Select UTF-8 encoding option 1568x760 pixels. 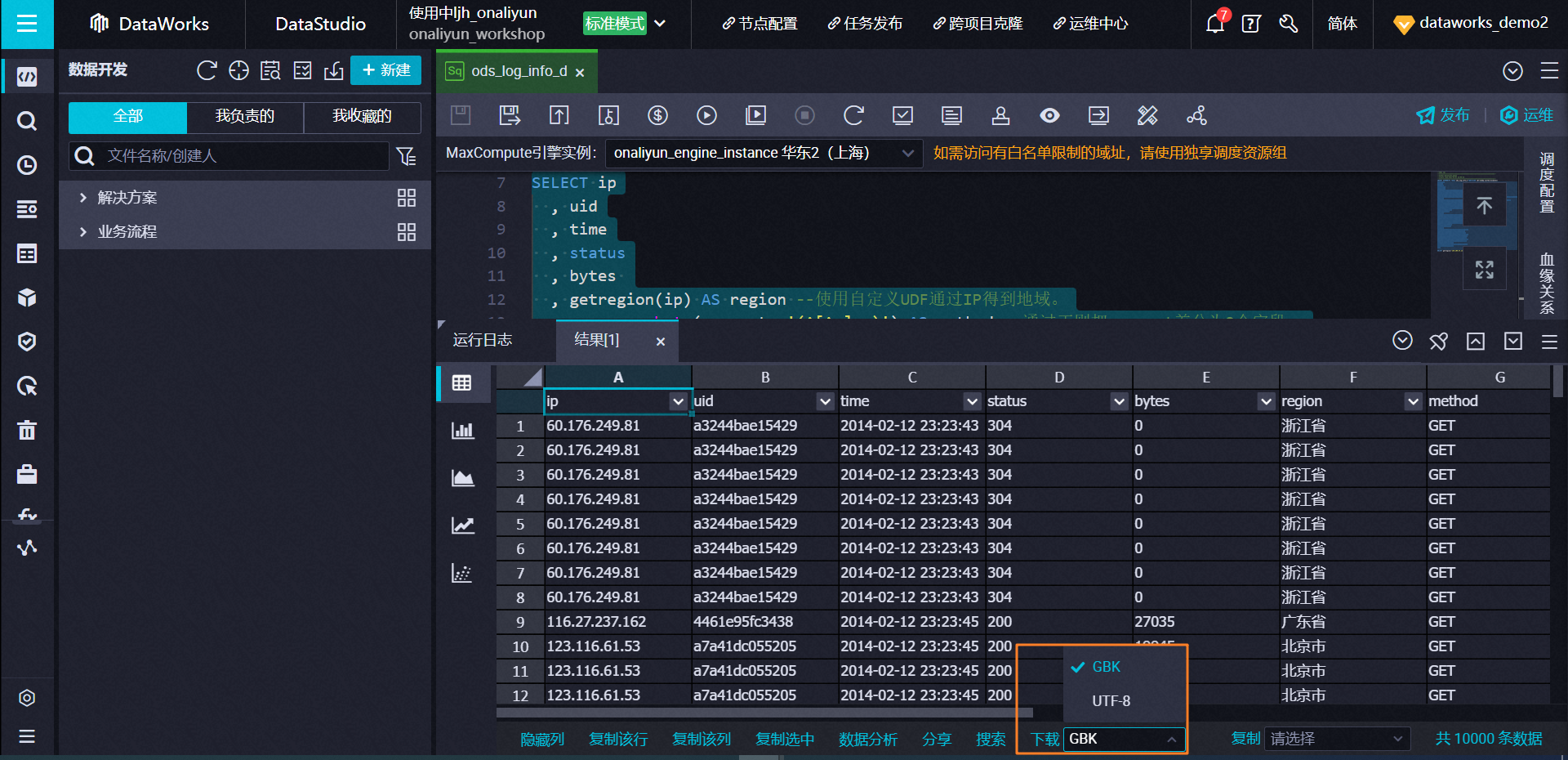(1111, 701)
